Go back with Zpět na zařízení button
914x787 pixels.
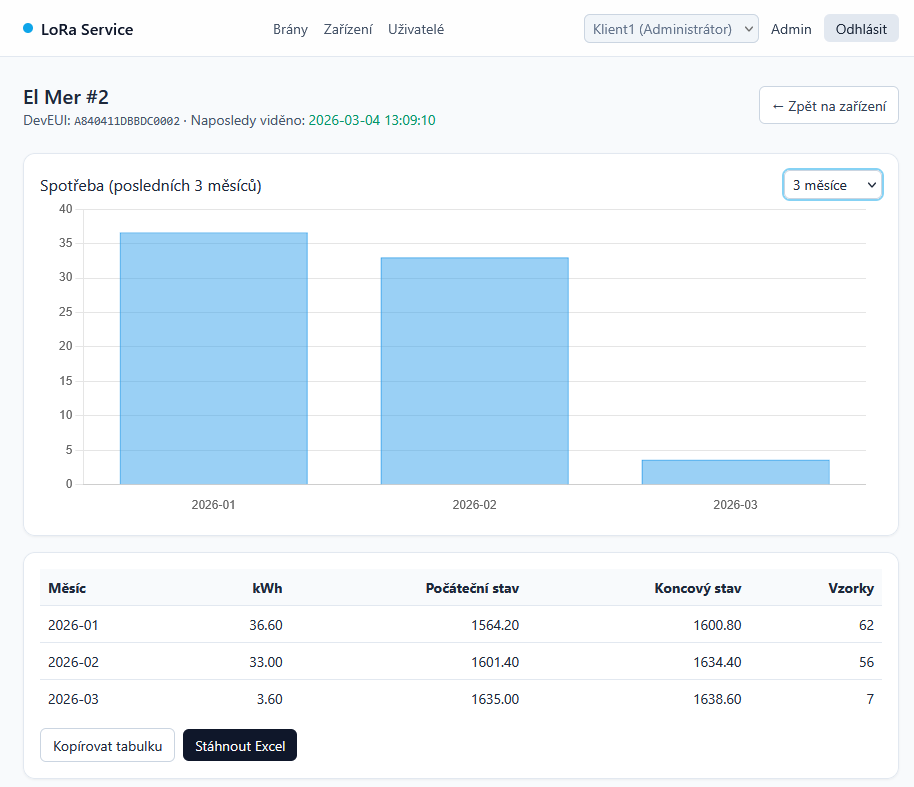pos(828,105)
